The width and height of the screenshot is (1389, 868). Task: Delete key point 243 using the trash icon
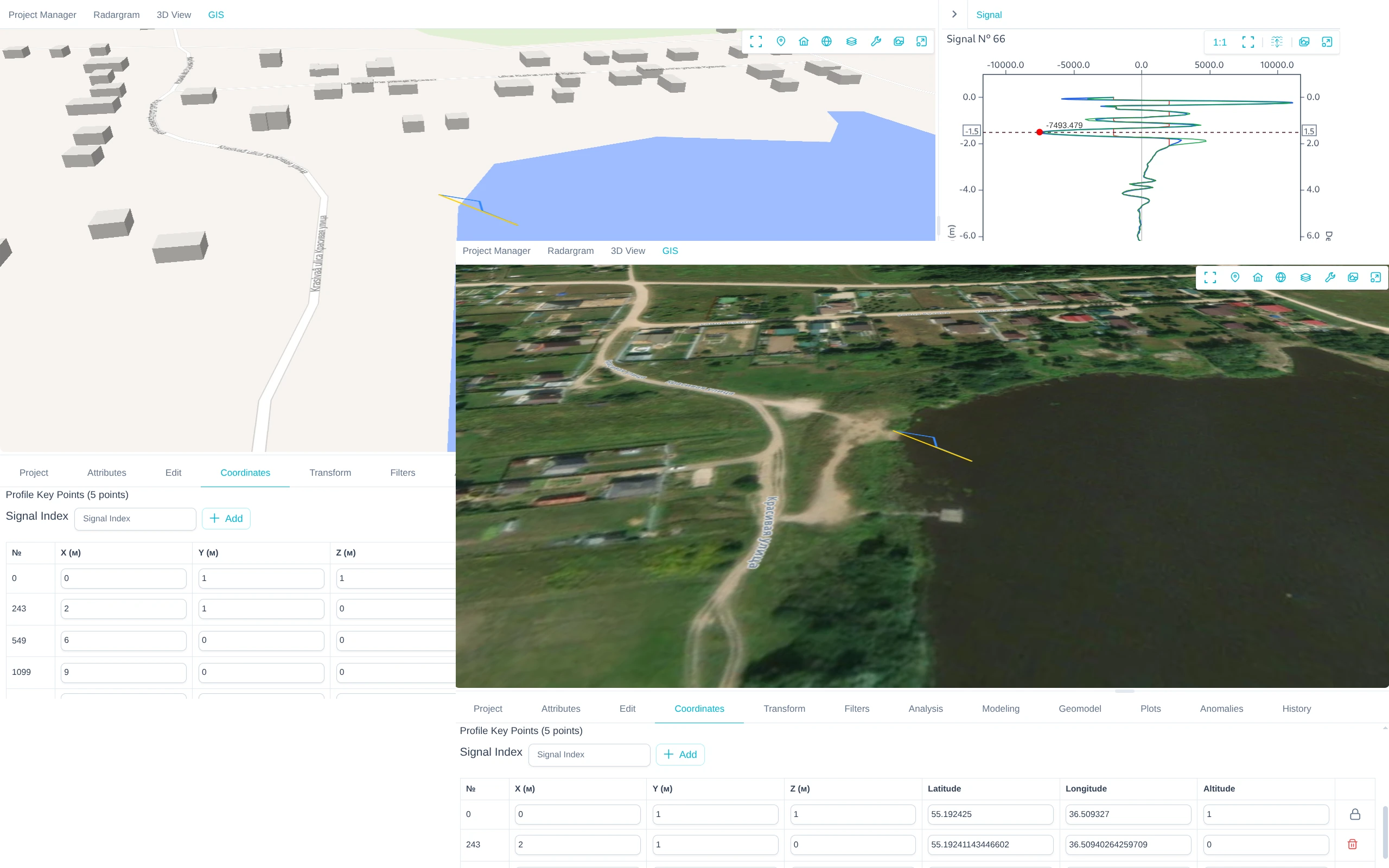click(x=1352, y=844)
